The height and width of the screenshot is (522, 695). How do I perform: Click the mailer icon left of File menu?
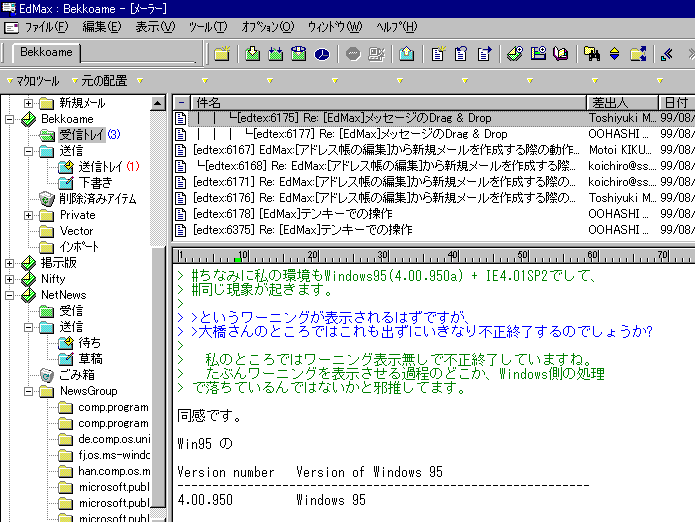tap(11, 27)
